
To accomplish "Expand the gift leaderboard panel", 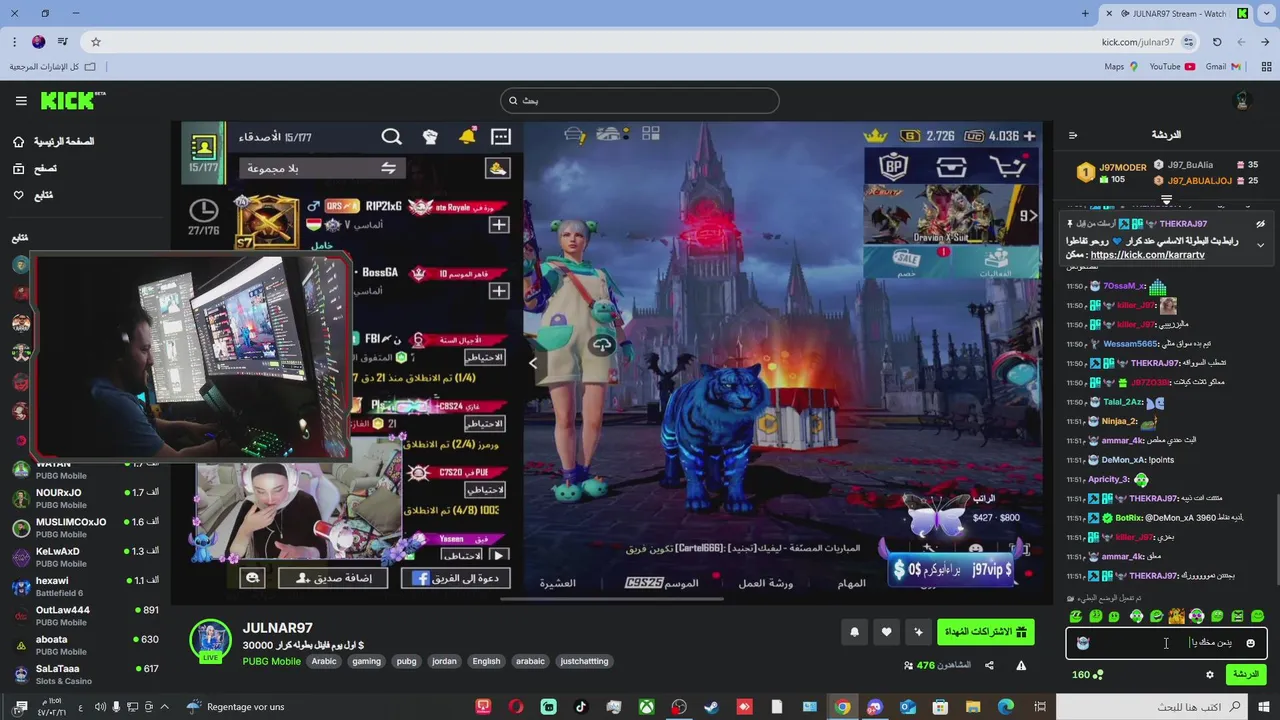I will tap(1166, 200).
